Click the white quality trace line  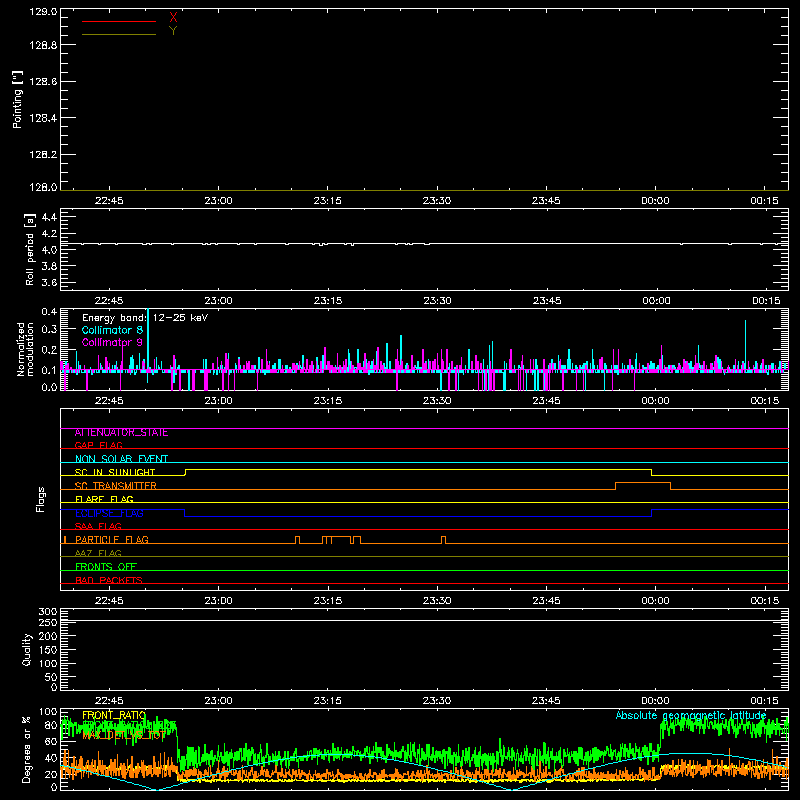[x=424, y=620]
